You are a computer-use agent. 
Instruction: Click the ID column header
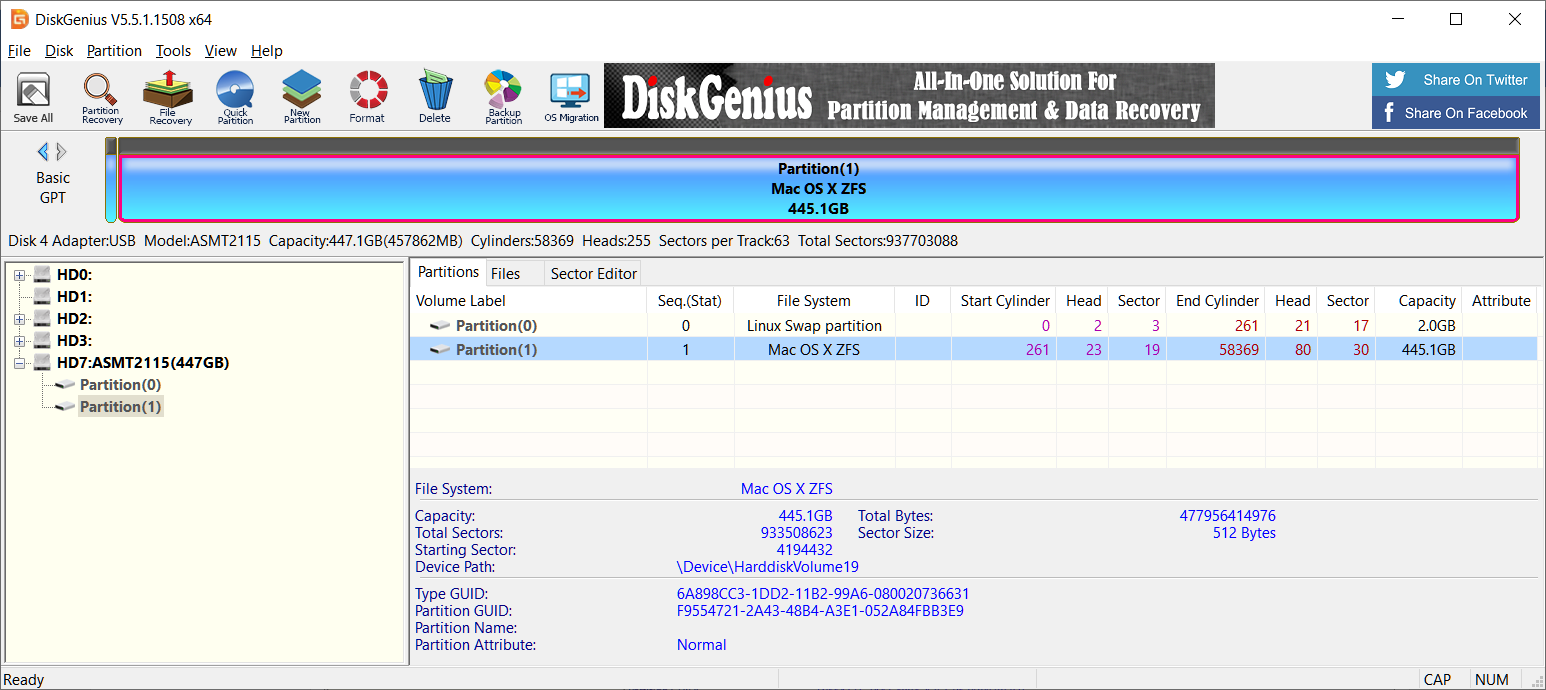coord(923,300)
